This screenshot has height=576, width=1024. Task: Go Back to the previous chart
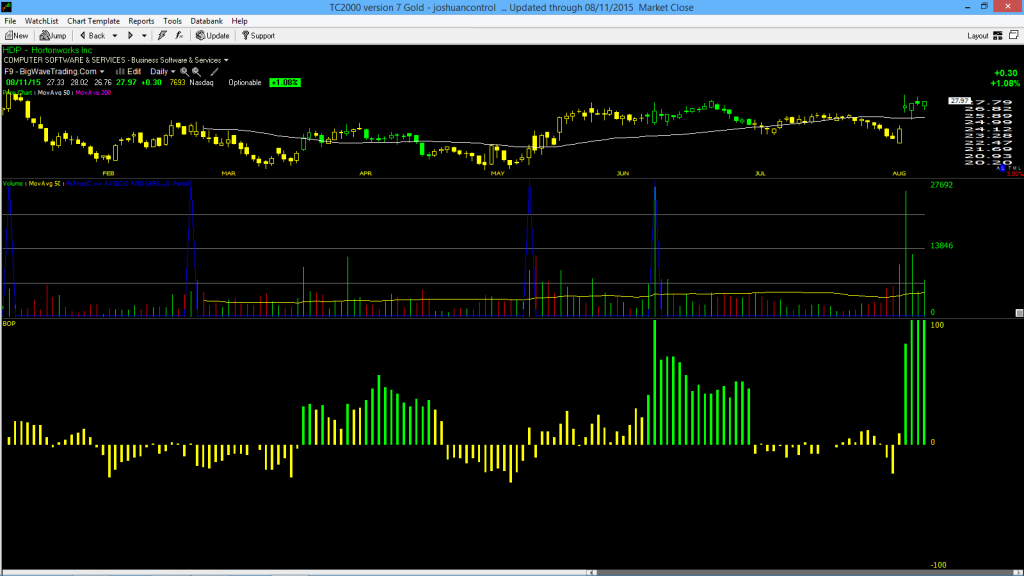point(92,36)
